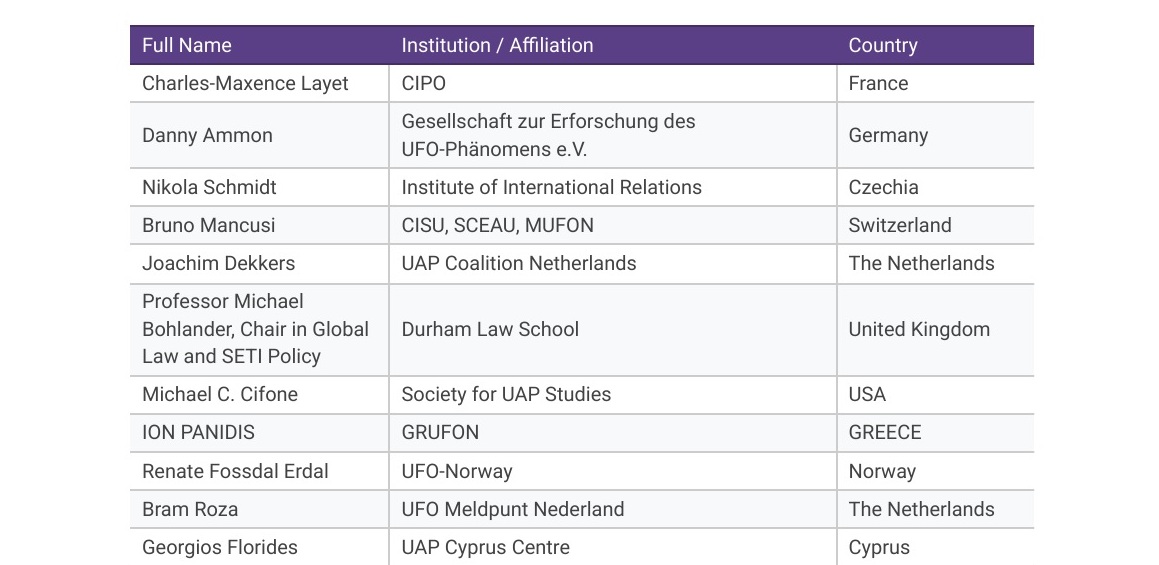
Task: Select the United Kingdom country cell
Action: coord(919,329)
